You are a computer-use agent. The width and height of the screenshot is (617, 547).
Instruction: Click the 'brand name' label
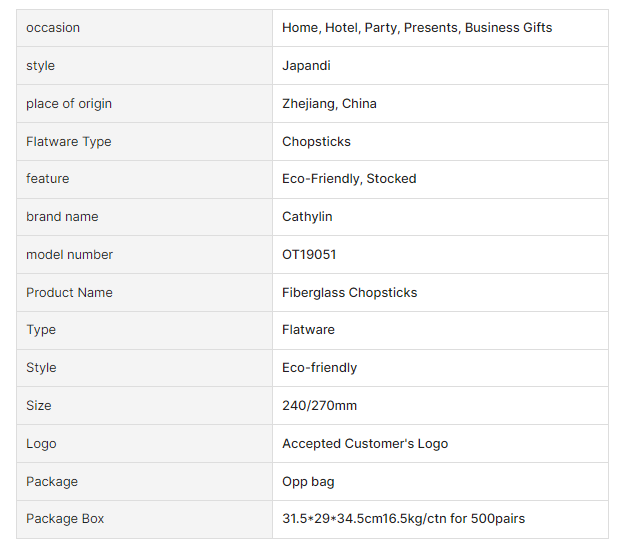coord(62,217)
